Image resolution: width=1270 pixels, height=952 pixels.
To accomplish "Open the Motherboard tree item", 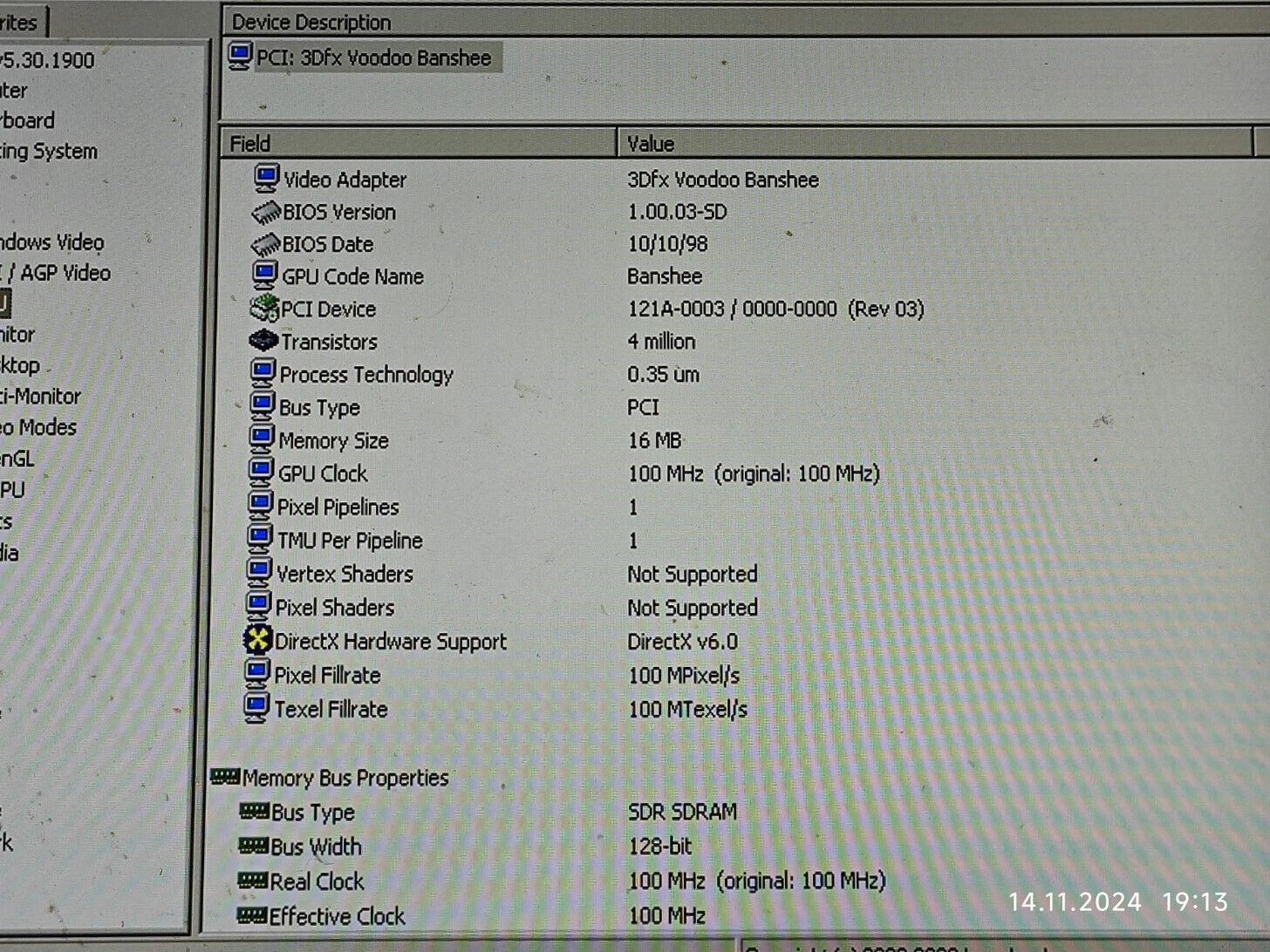I will point(27,120).
